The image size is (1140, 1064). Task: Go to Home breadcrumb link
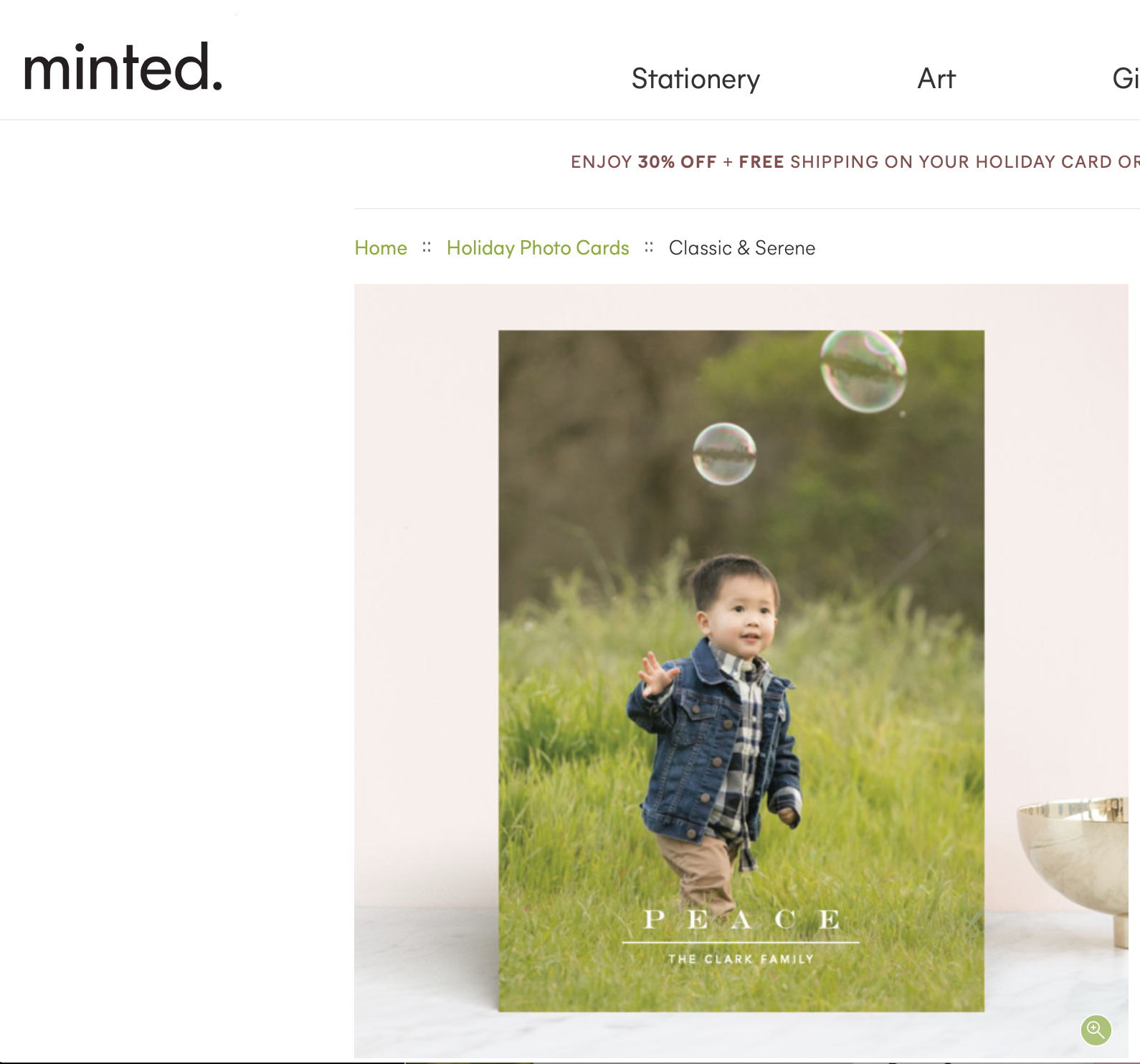pos(381,248)
